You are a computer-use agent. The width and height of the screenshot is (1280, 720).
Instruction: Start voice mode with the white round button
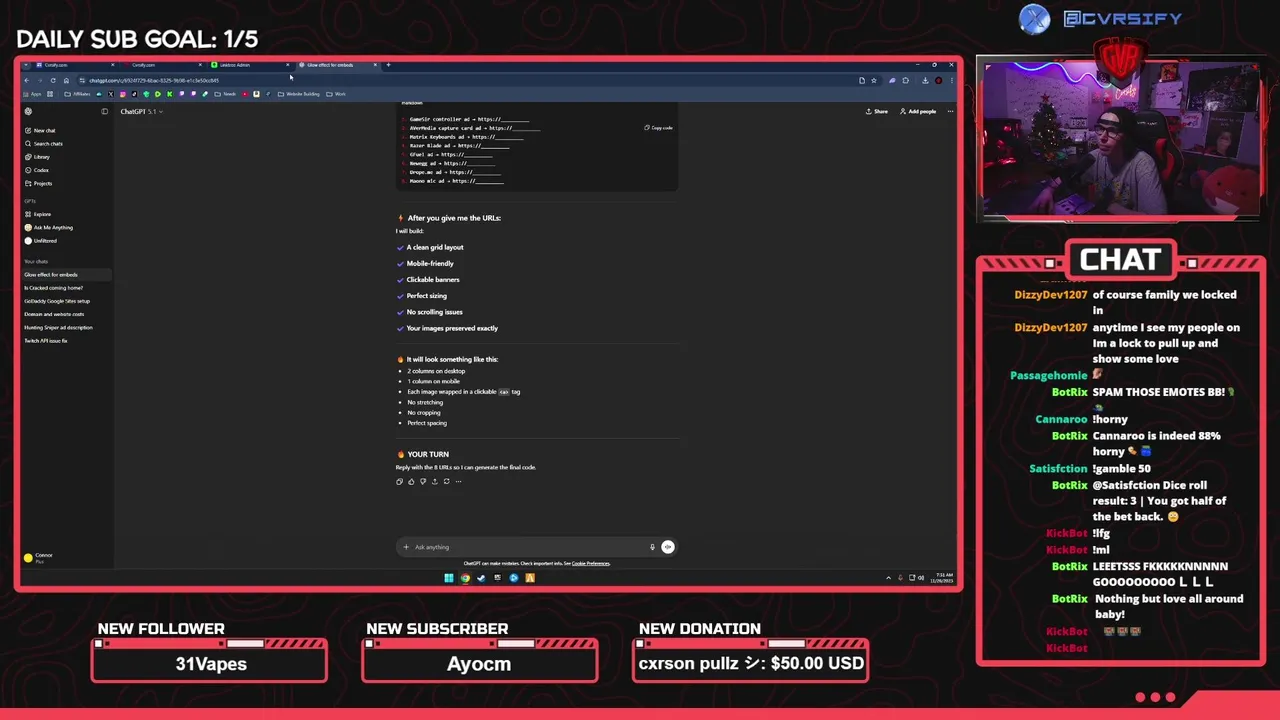[x=668, y=547]
